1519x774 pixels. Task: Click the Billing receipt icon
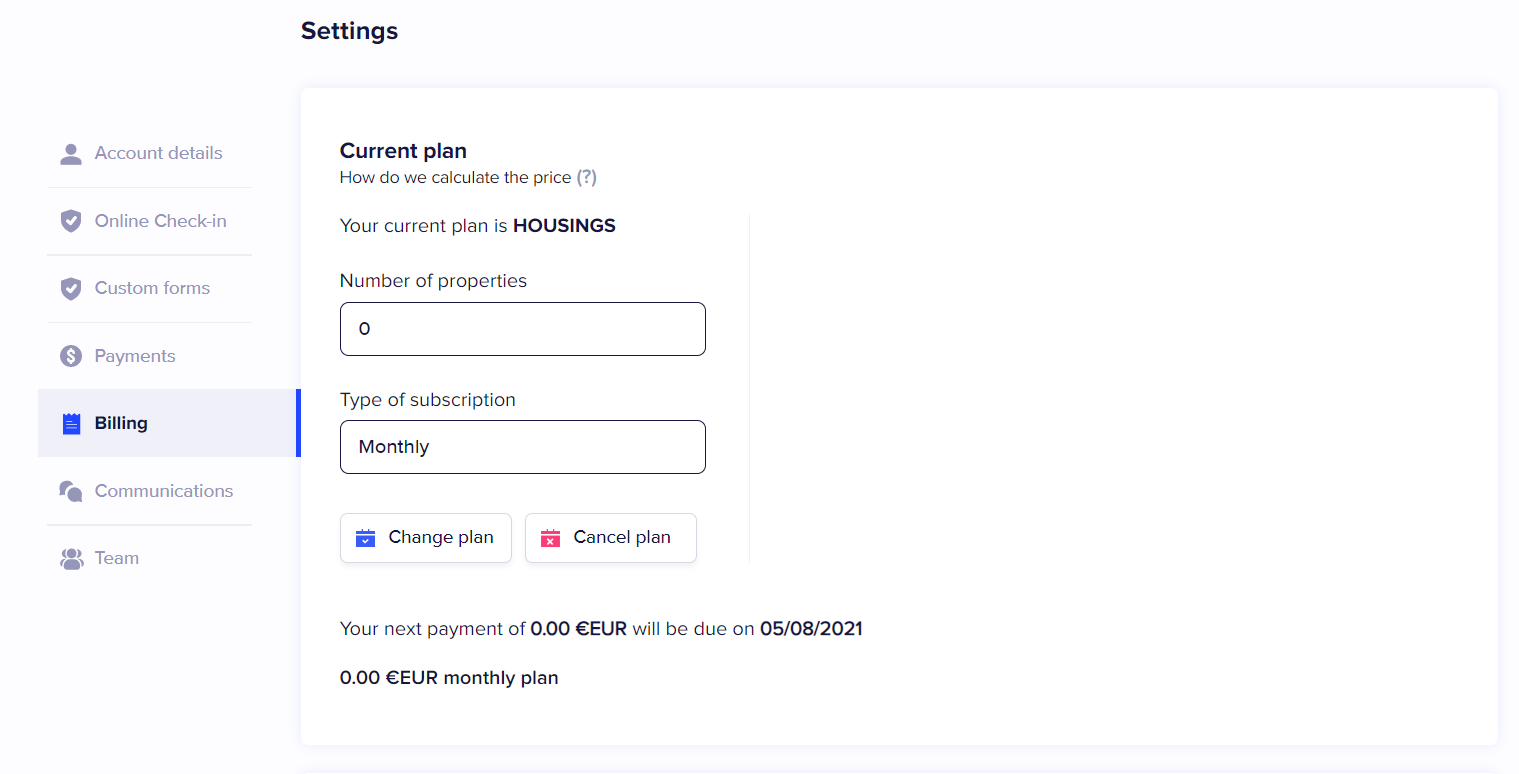[x=71, y=424]
